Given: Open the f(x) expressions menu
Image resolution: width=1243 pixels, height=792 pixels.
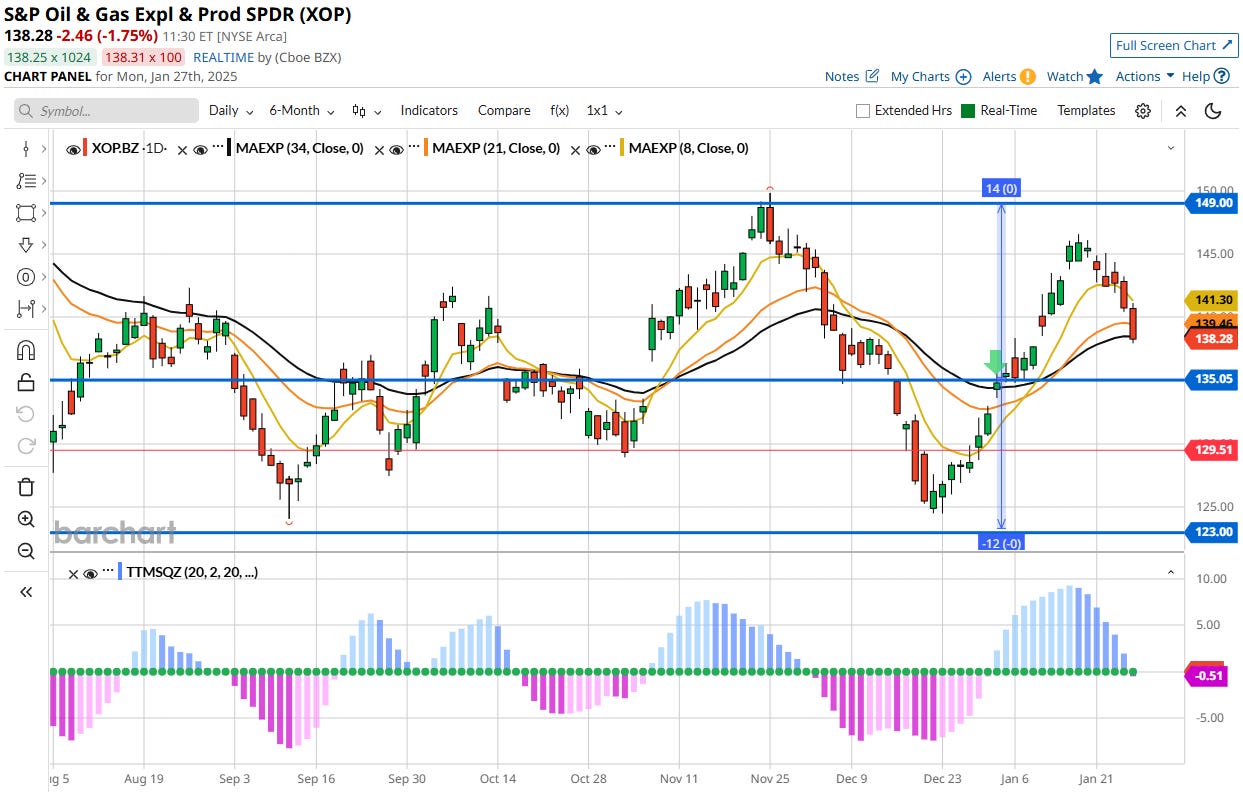Looking at the screenshot, I should (x=559, y=111).
